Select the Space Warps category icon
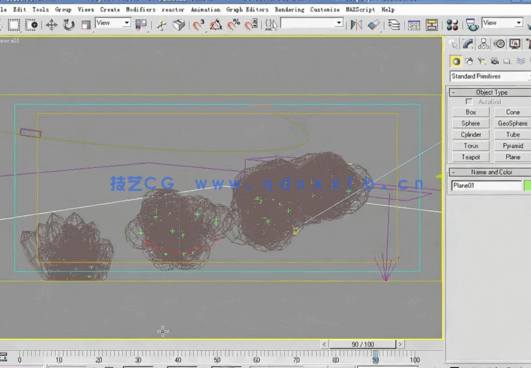 point(520,61)
